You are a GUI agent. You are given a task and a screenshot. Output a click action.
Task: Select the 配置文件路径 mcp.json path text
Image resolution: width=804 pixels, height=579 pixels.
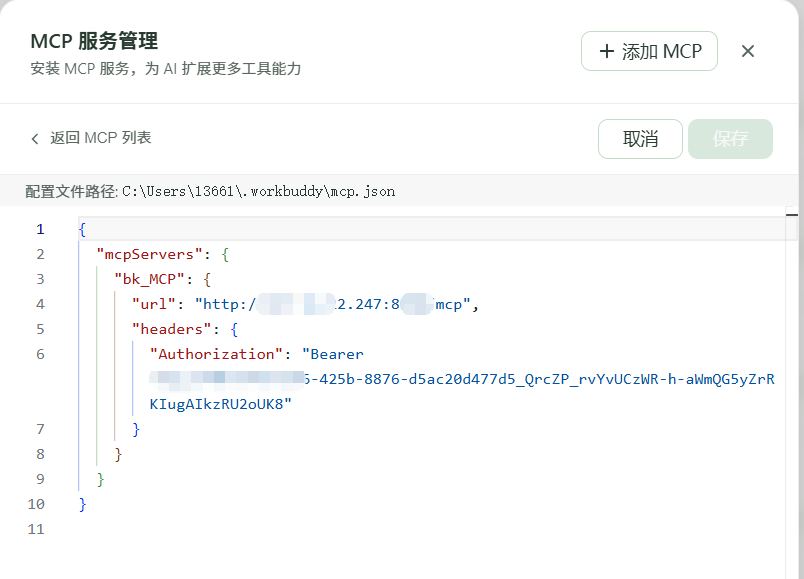(x=258, y=191)
